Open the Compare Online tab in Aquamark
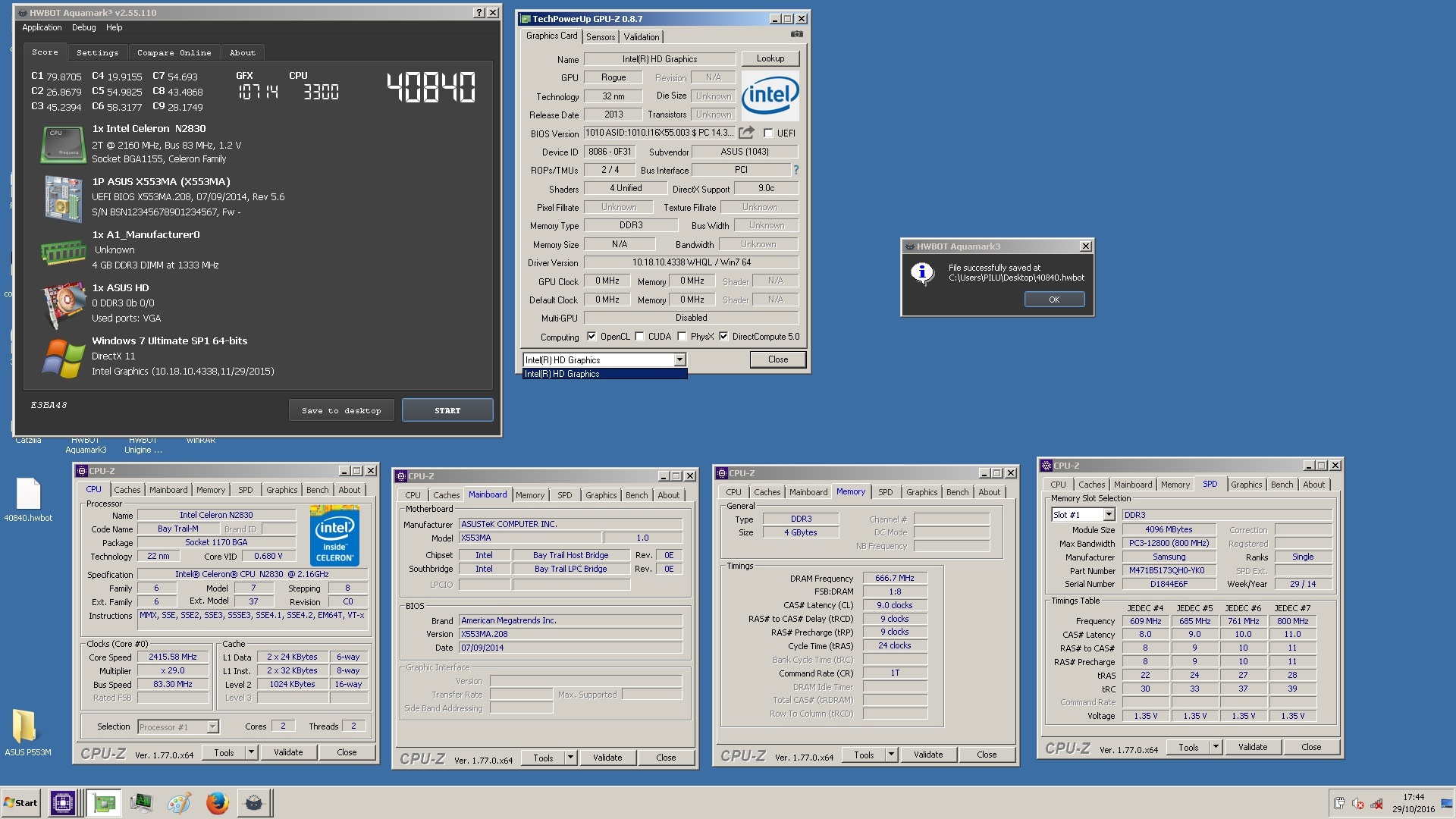This screenshot has height=819, width=1456. point(174,53)
